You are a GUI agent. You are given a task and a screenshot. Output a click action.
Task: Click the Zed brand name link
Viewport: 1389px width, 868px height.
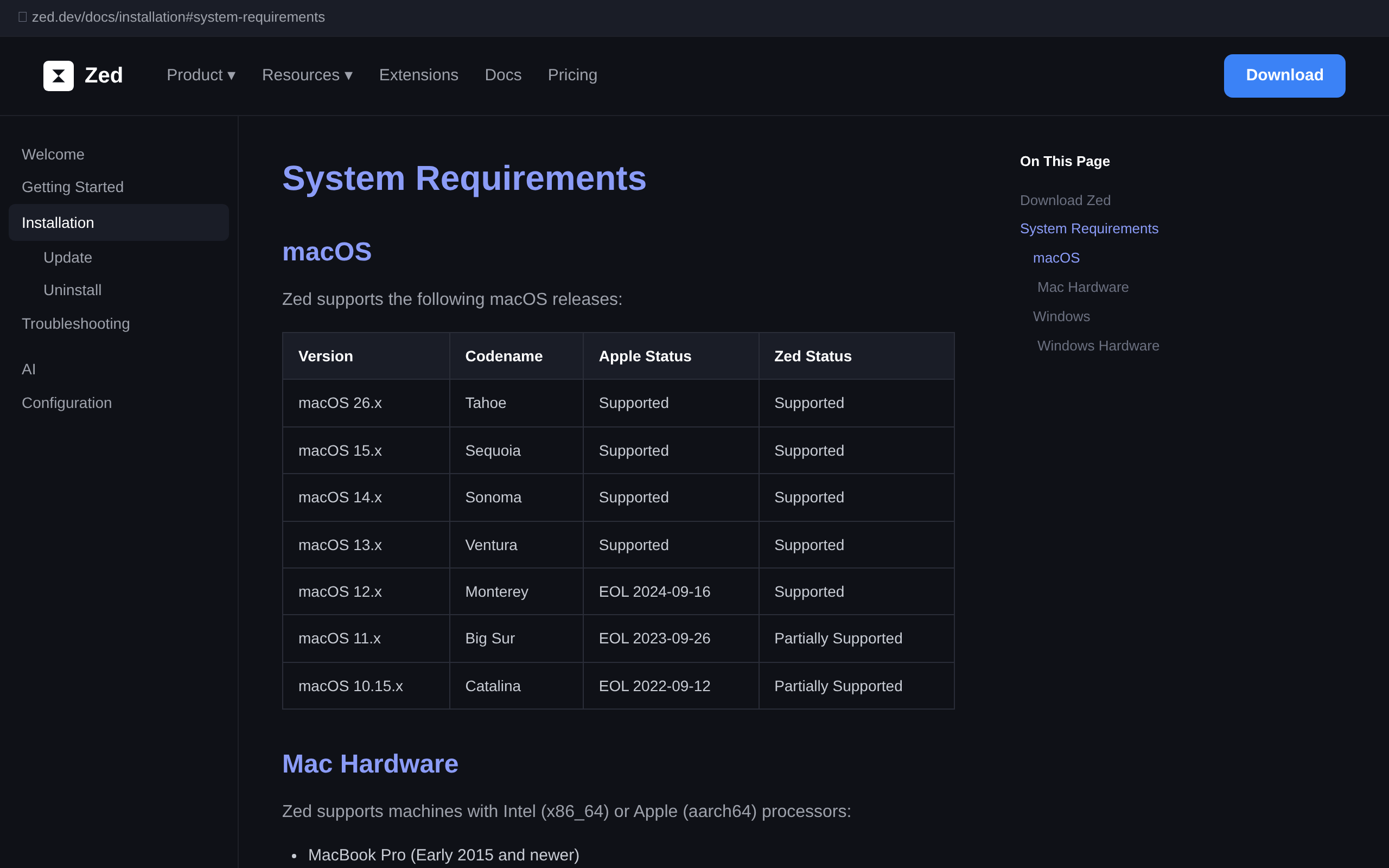pyautogui.click(x=104, y=76)
